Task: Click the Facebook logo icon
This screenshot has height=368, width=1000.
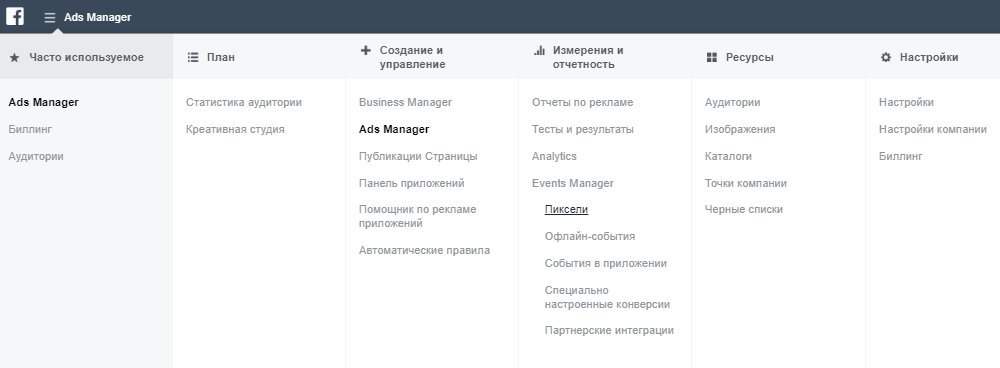Action: pyautogui.click(x=15, y=16)
